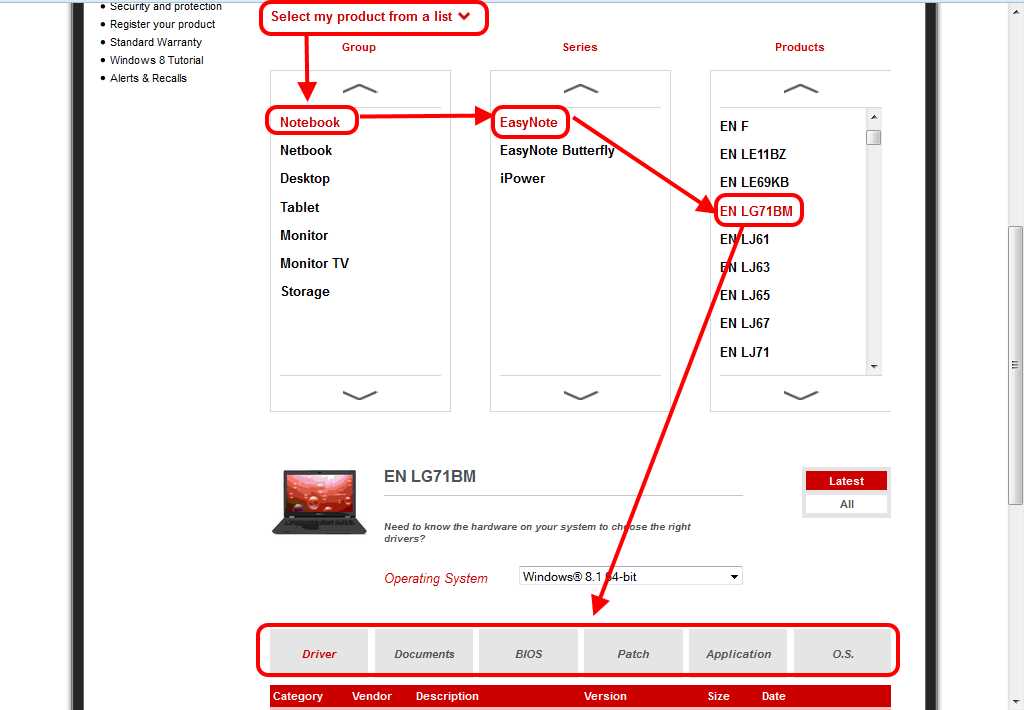Screen dimensions: 1024x710
Task: Choose Monitor TV group
Action: [314, 263]
